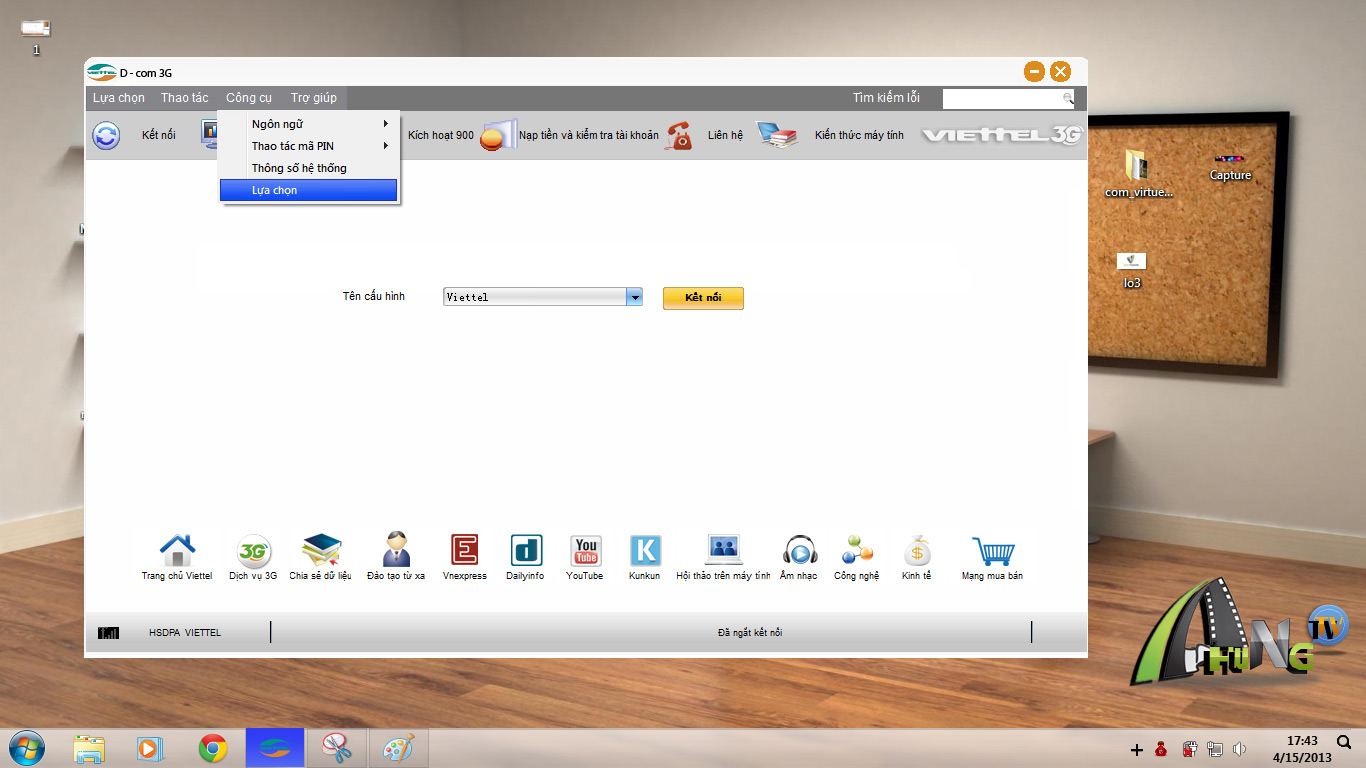Click the refresh sync icon beside Kết nối

106,135
